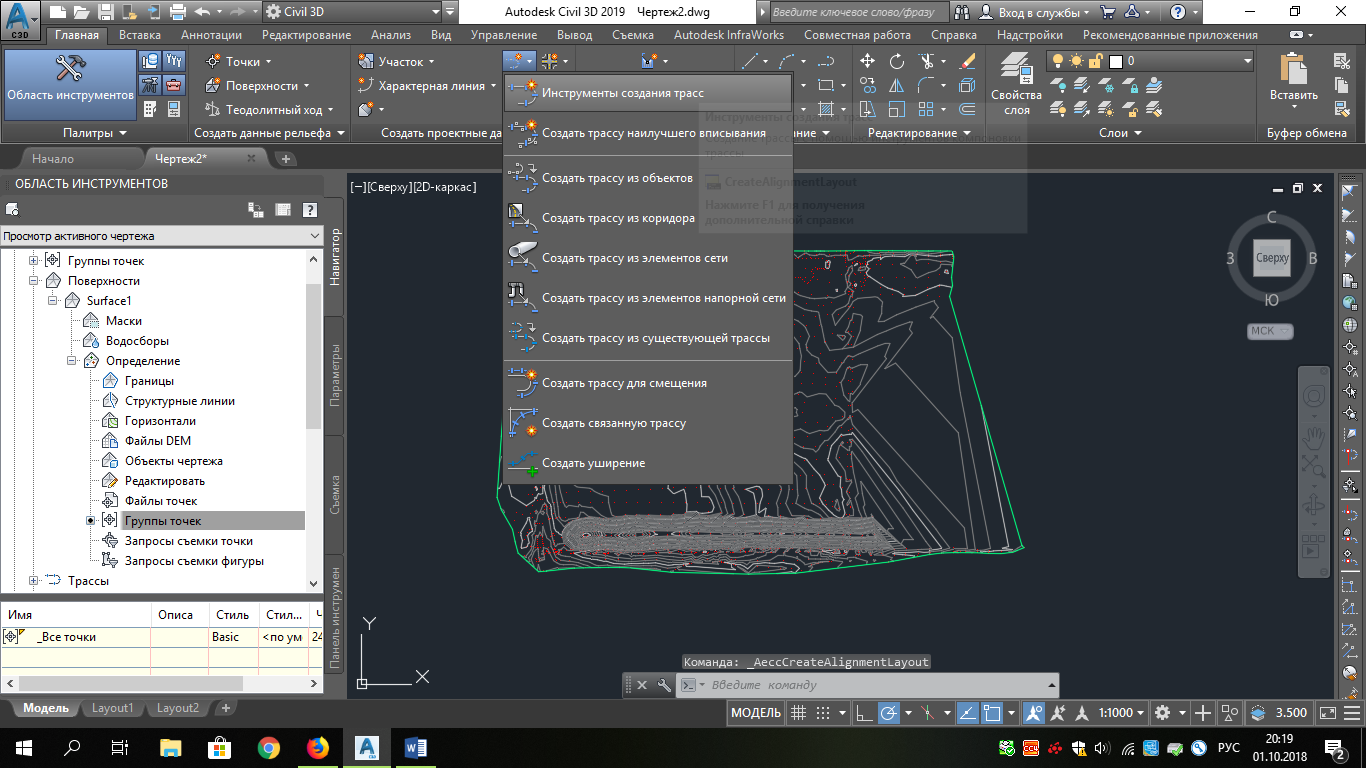Click the Move tool icon in ribbon
The height and width of the screenshot is (768, 1366).
point(868,61)
